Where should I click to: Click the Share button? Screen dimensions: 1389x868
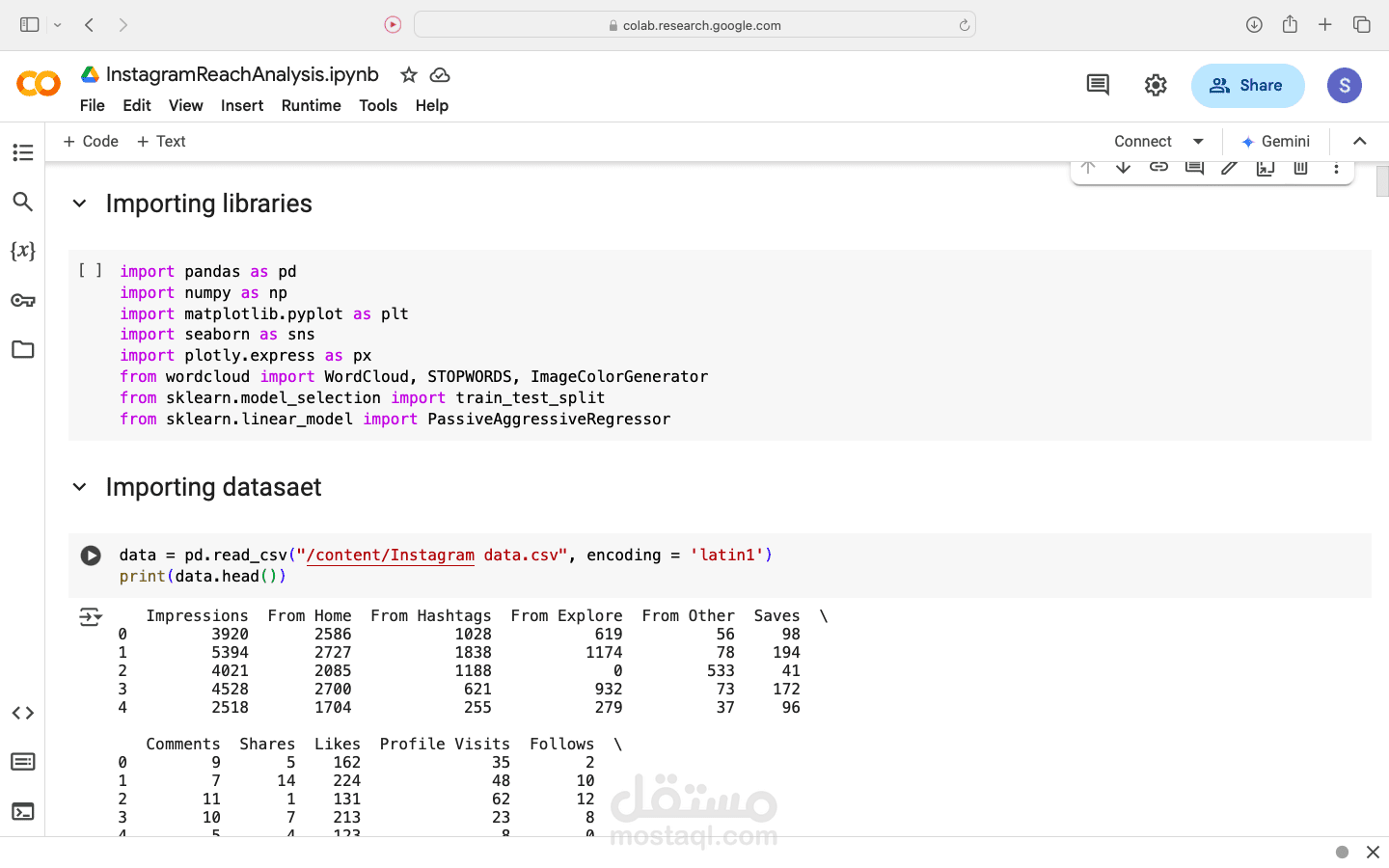point(1247,86)
